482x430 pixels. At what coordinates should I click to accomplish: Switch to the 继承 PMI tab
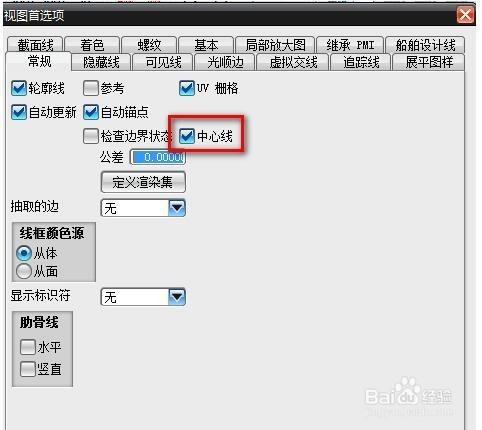[350, 45]
